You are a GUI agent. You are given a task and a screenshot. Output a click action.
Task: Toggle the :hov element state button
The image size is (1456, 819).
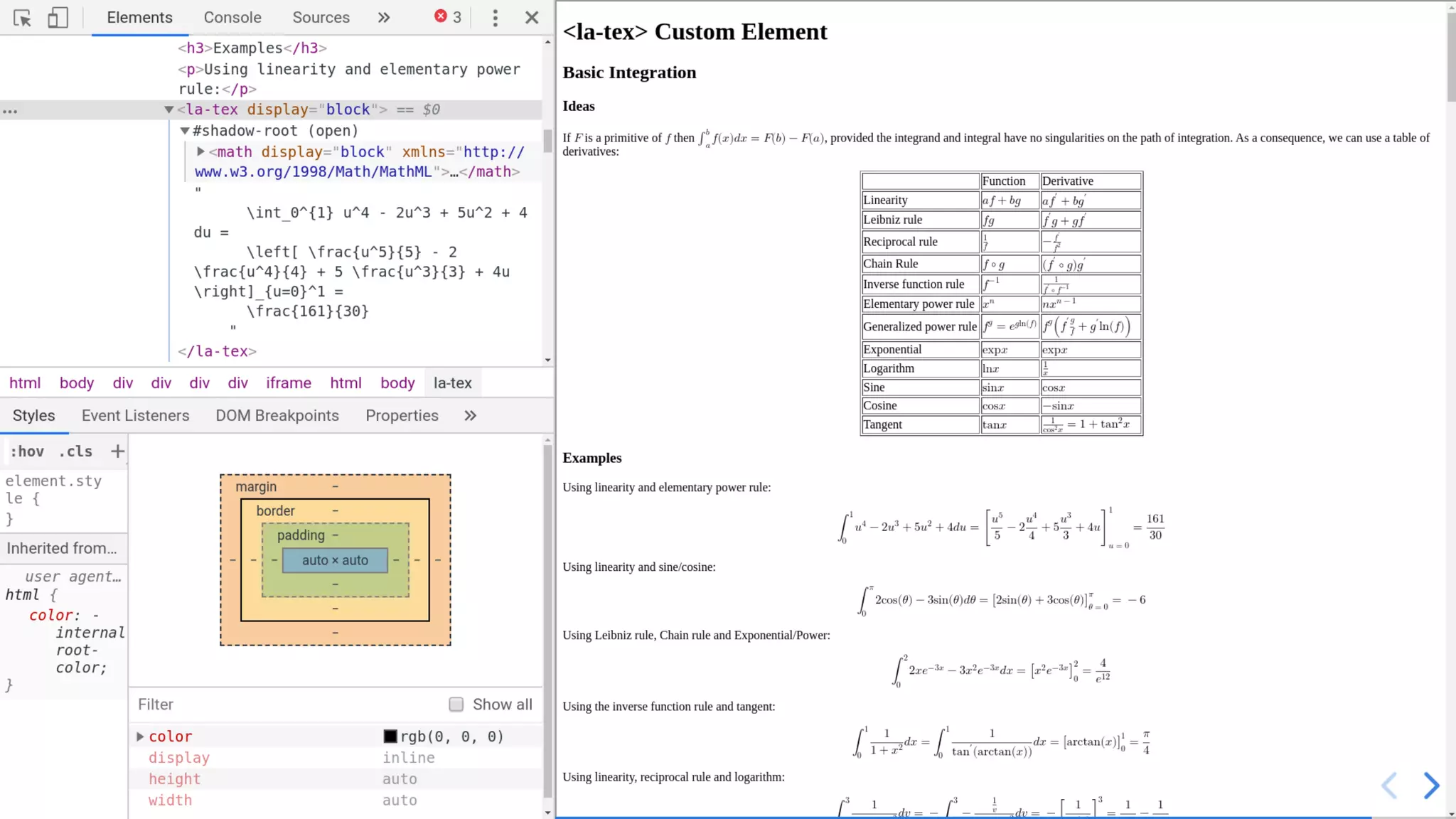27,451
